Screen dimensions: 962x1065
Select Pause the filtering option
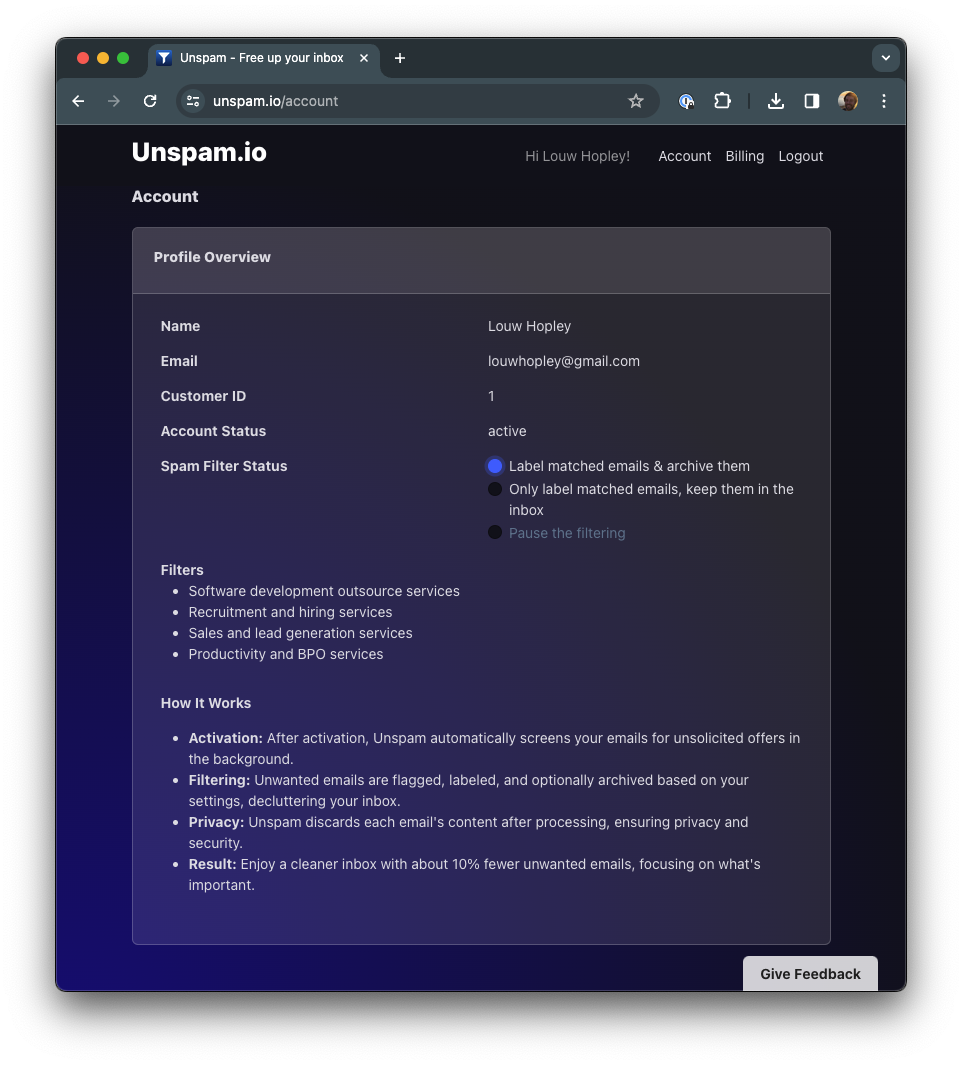[495, 532]
